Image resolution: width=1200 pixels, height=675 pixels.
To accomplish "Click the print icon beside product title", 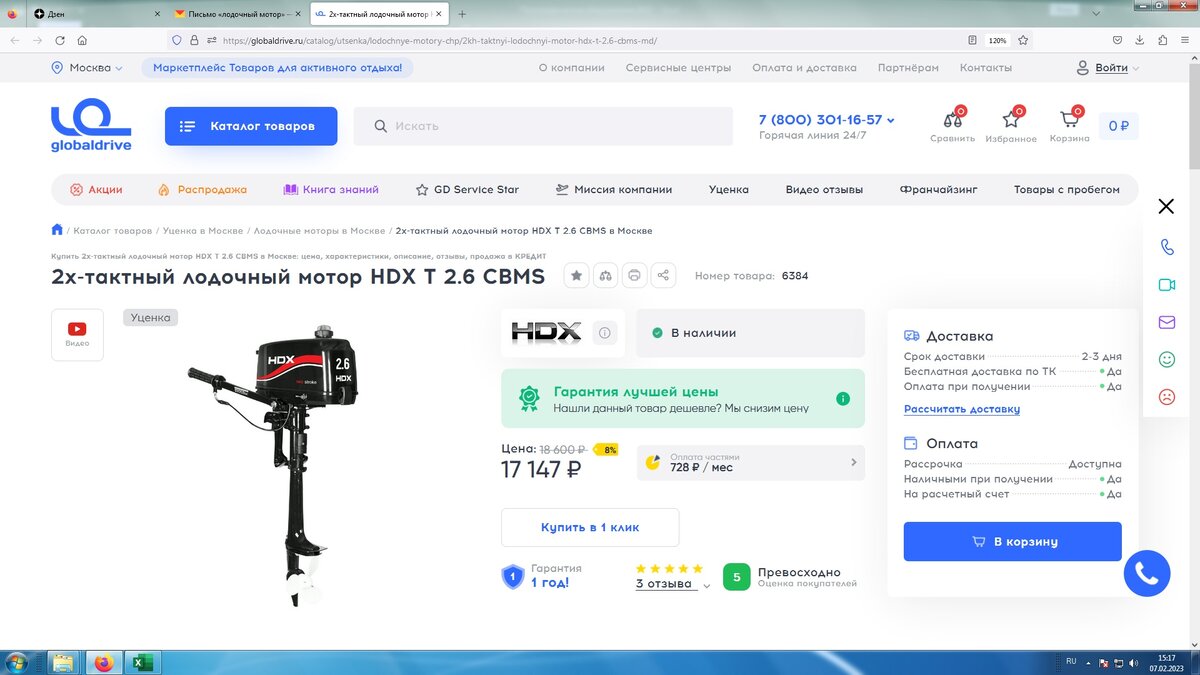I will [x=634, y=276].
